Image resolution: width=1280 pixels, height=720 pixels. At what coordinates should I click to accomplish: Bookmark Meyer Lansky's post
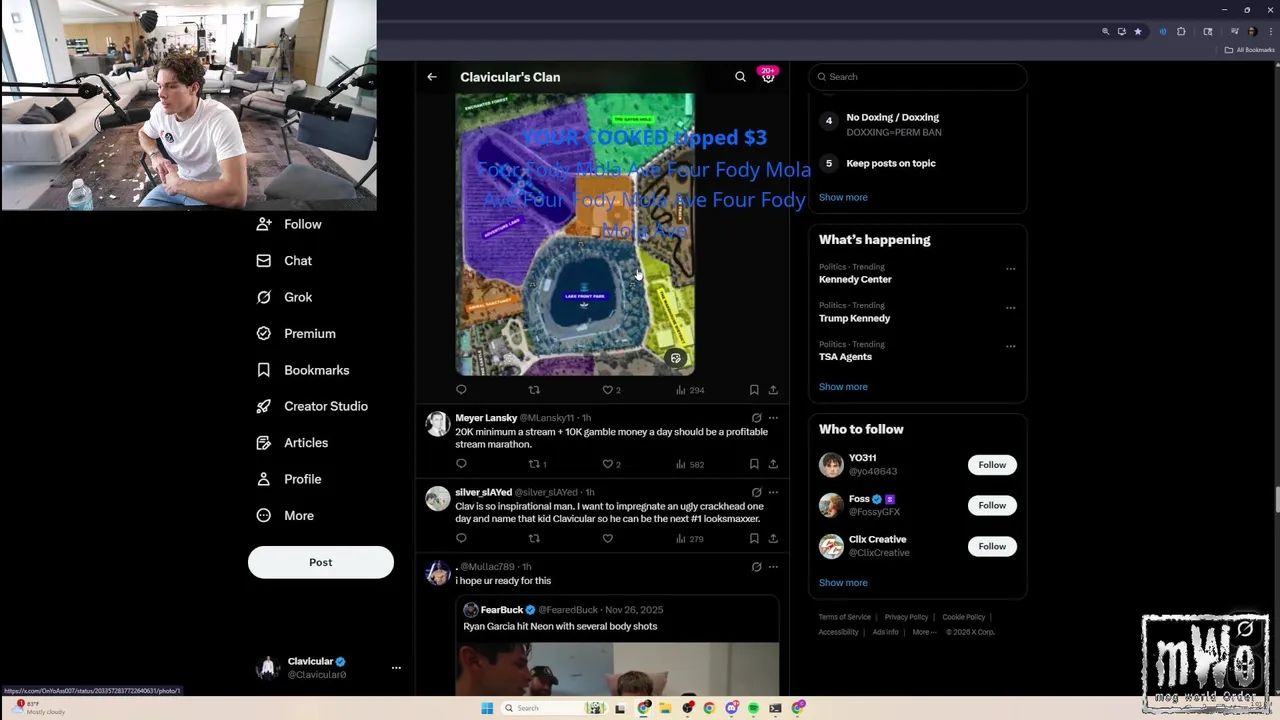[x=754, y=464]
